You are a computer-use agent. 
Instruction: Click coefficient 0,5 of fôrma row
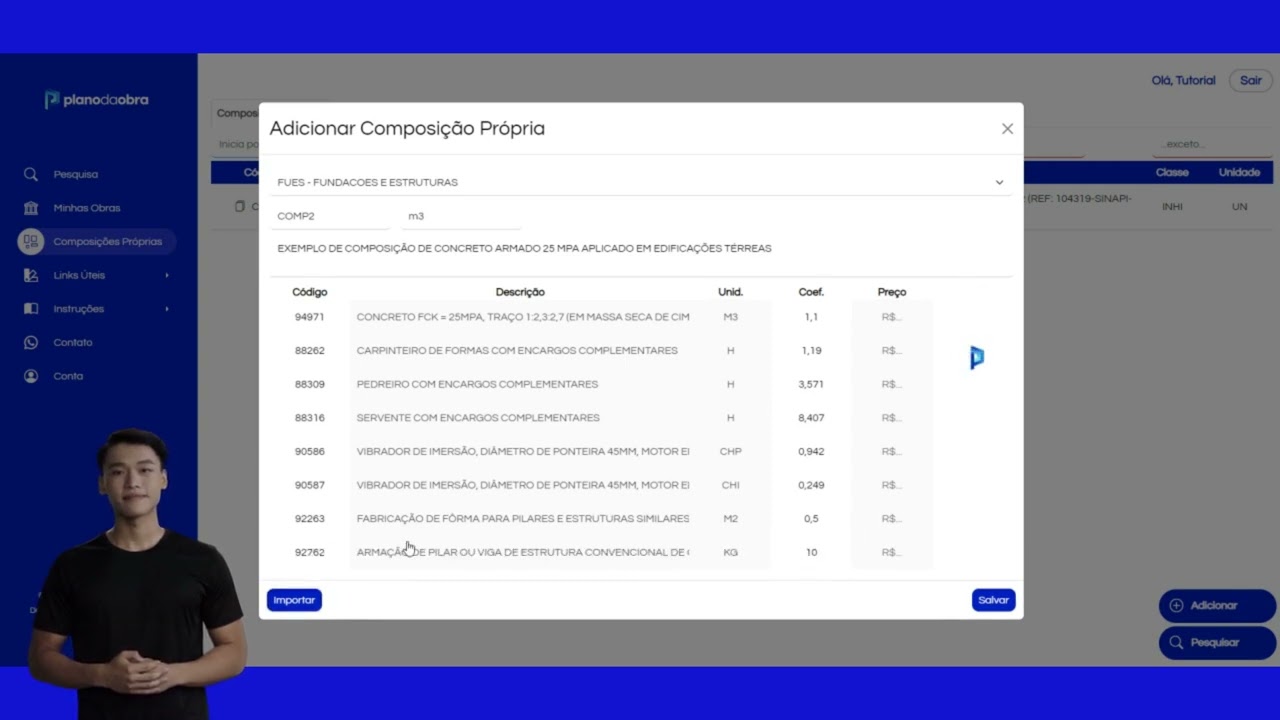[811, 519]
